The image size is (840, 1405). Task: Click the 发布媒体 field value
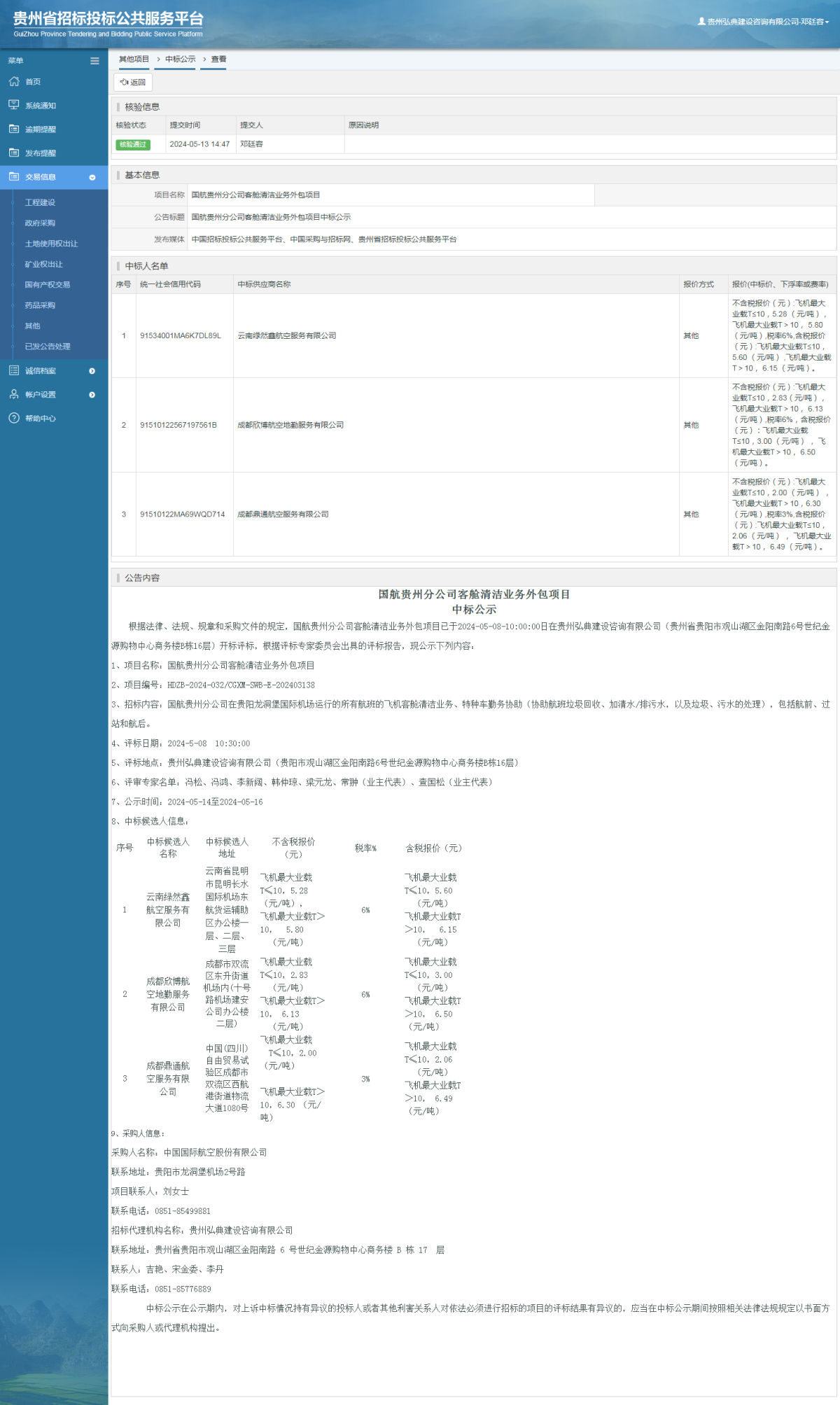point(324,239)
